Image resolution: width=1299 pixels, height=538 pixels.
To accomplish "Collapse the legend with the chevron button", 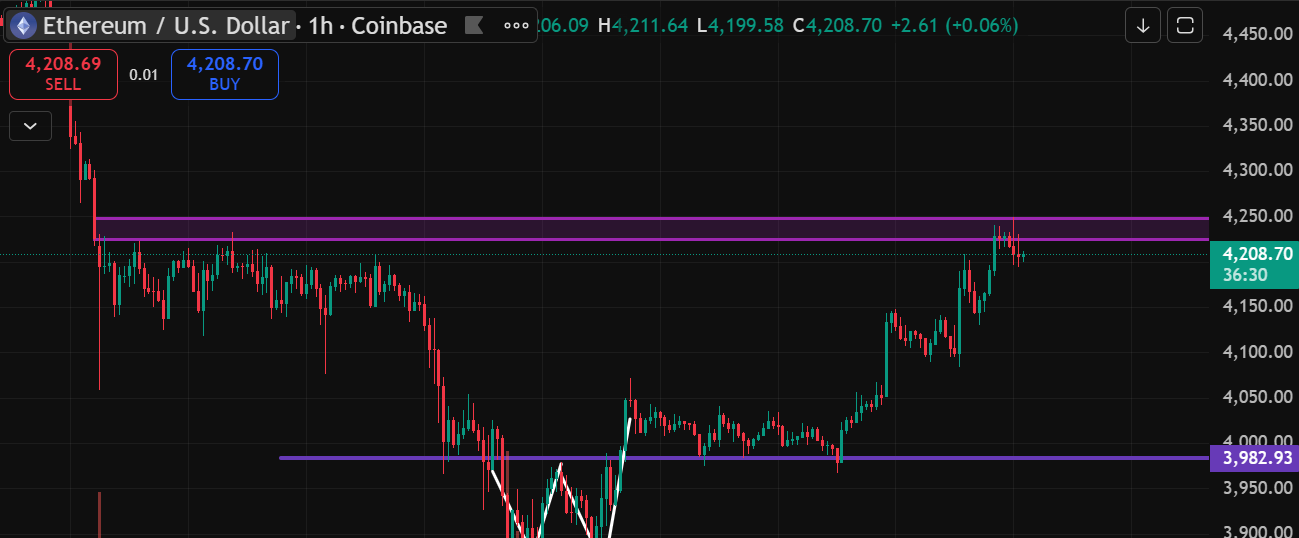I will 30,126.
